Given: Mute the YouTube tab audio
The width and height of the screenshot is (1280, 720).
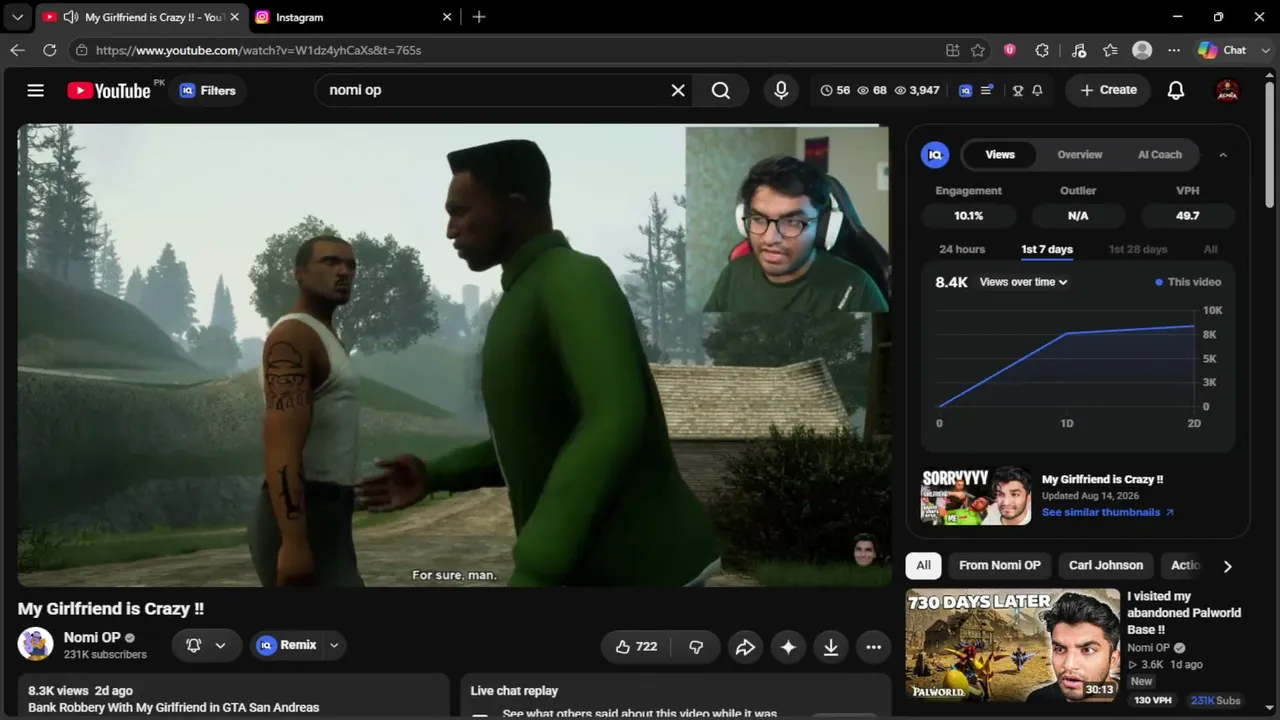Looking at the screenshot, I should click(x=71, y=17).
